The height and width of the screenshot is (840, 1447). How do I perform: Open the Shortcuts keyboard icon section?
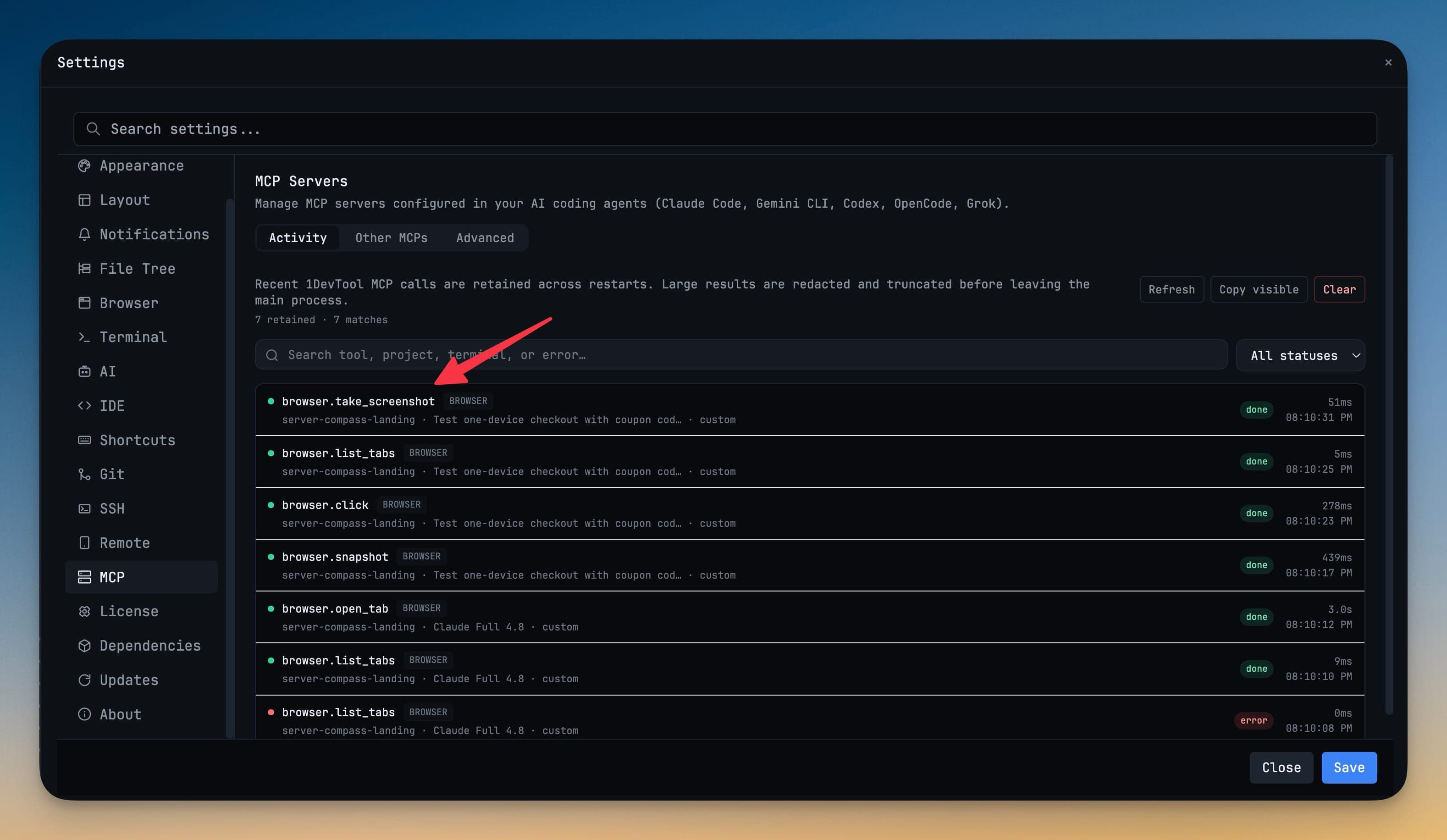(84, 440)
